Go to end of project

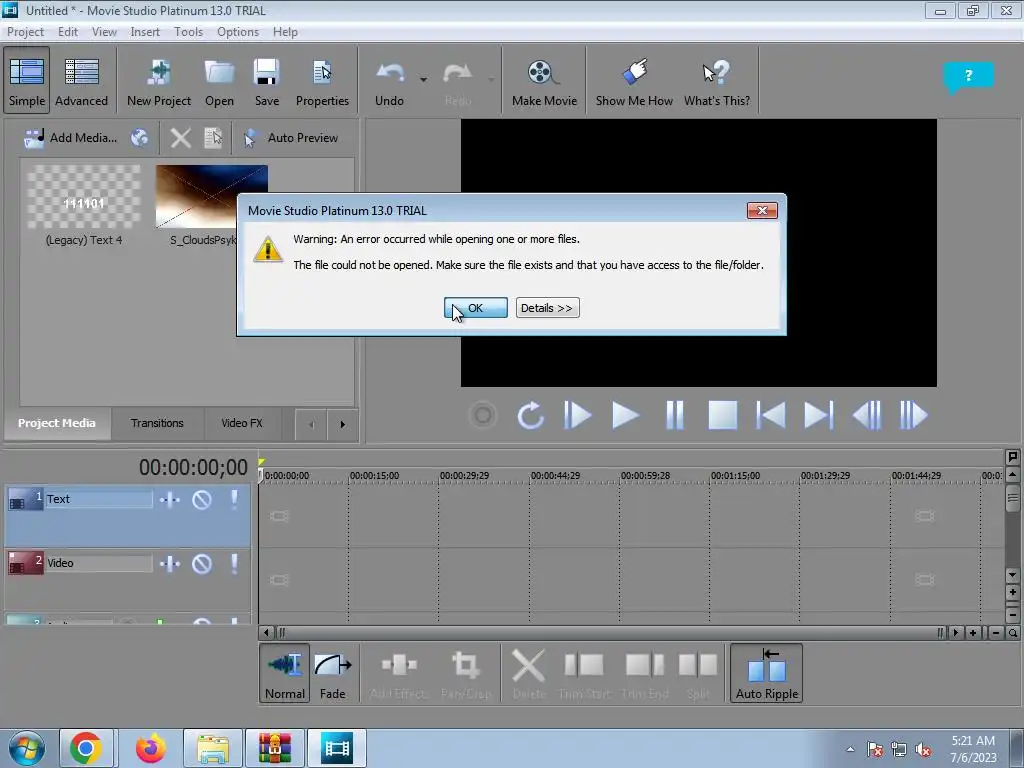818,415
